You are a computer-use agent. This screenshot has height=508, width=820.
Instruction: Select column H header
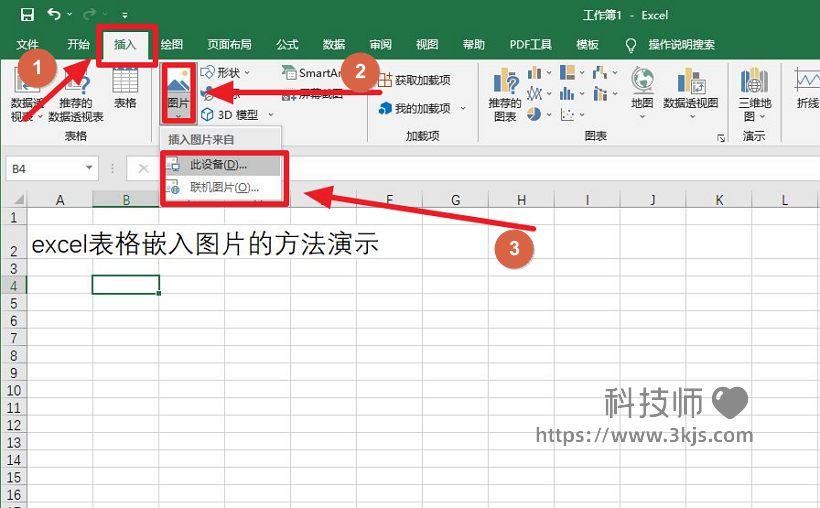521,199
